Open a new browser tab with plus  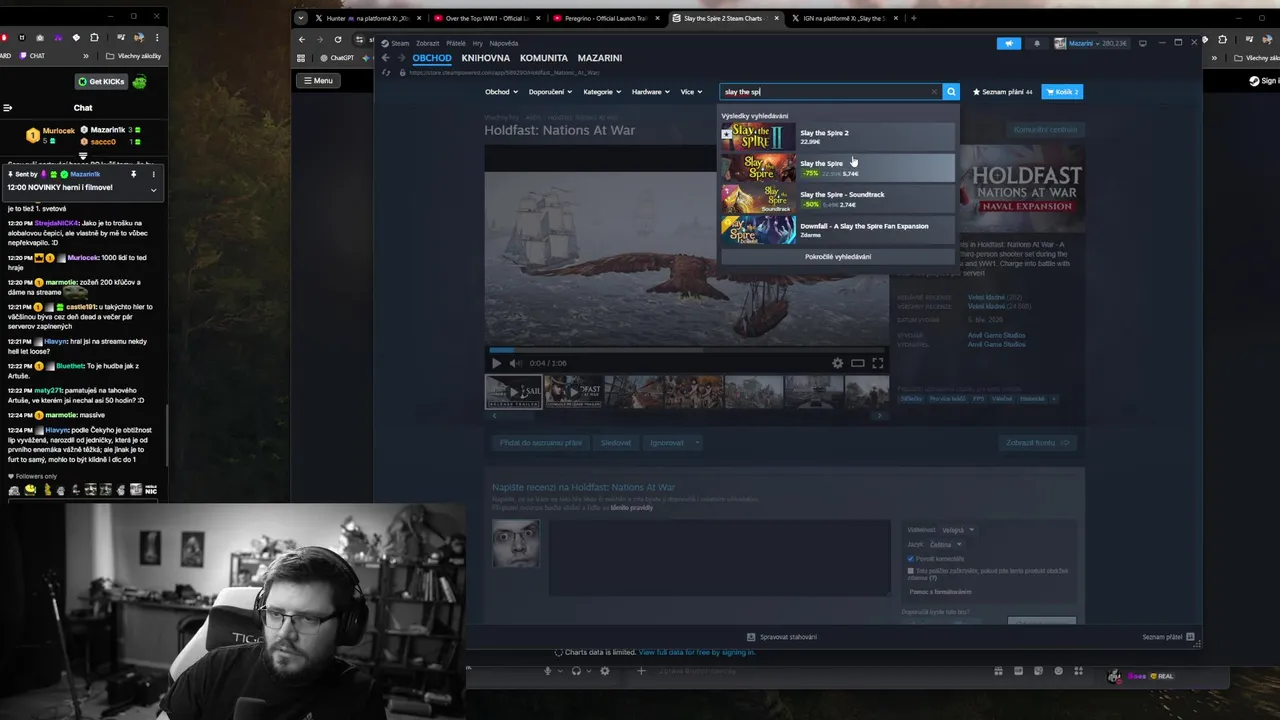click(x=913, y=18)
